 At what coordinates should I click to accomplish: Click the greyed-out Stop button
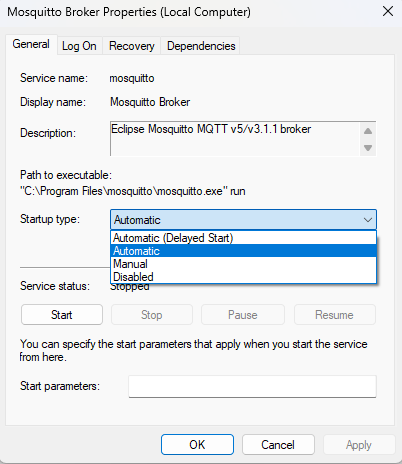tap(152, 315)
